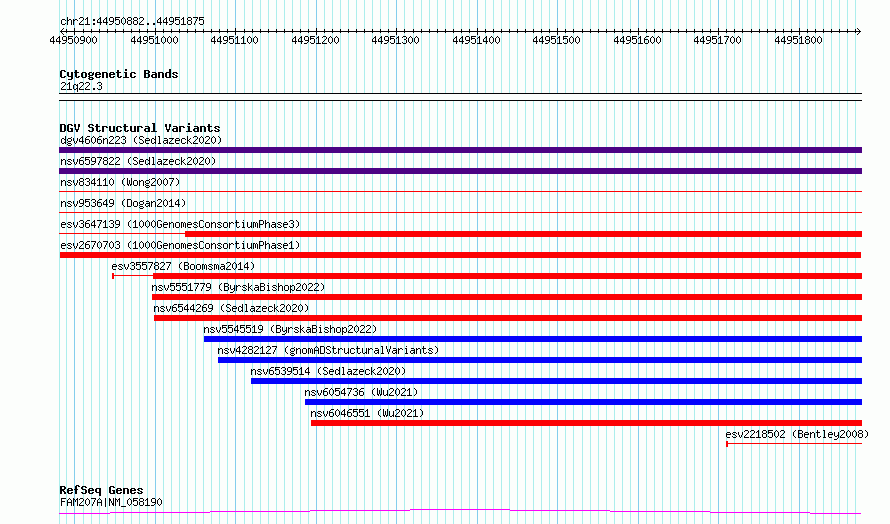Click the DGV Structural Variants track heading
This screenshot has width=890, height=524.
(140, 128)
